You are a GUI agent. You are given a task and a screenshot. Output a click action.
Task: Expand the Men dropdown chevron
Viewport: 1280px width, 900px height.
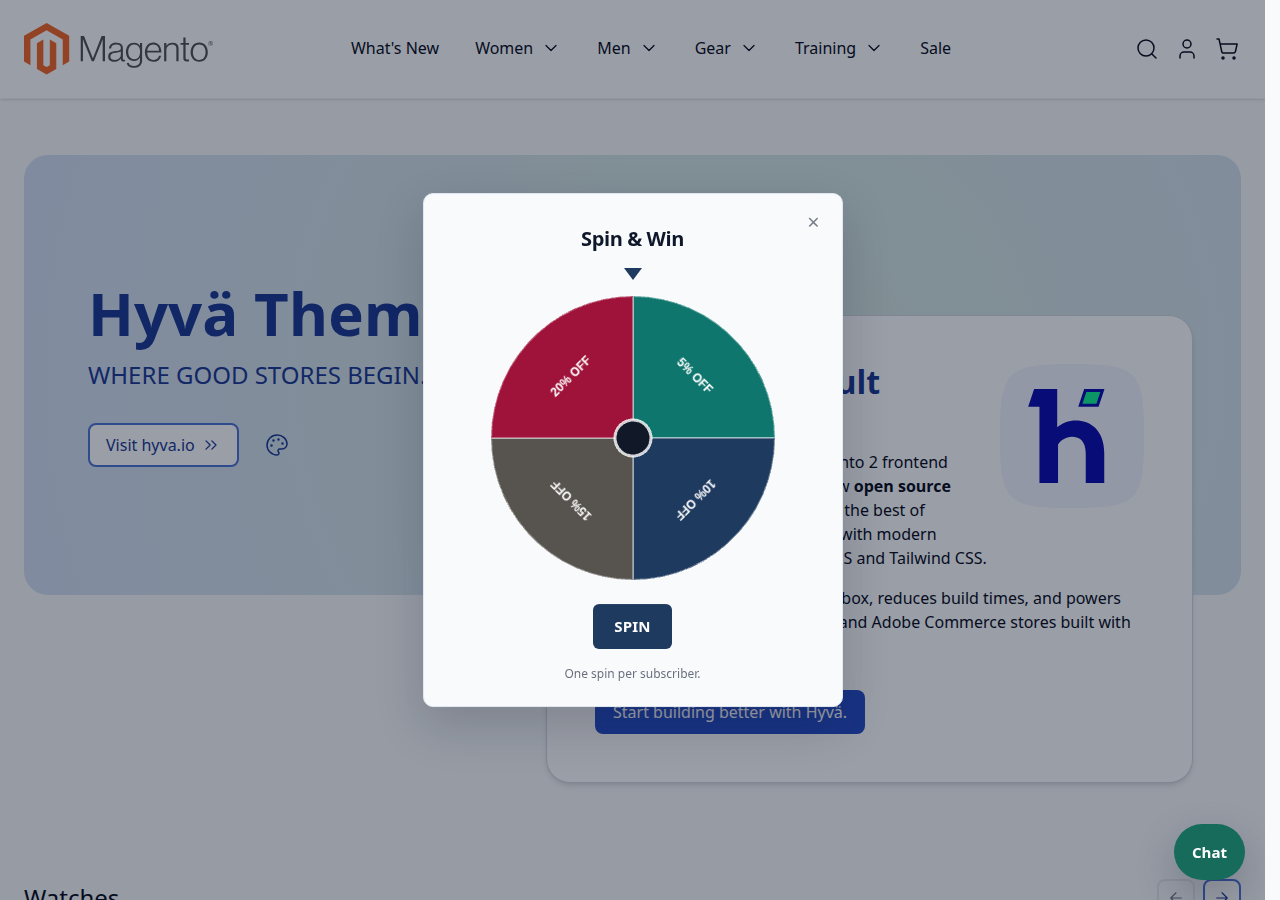648,48
